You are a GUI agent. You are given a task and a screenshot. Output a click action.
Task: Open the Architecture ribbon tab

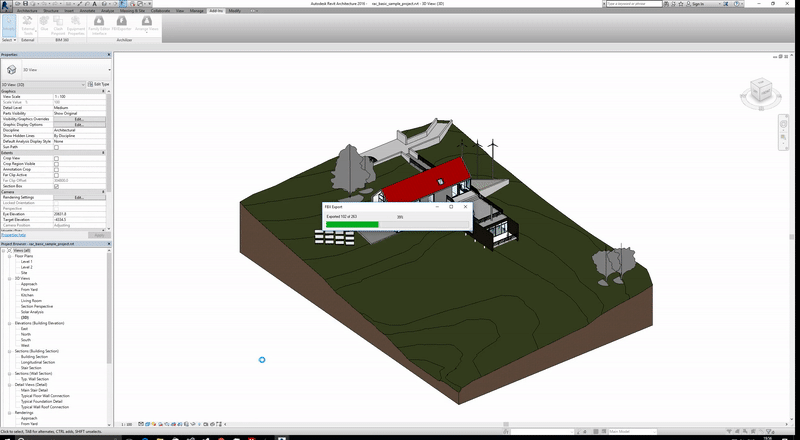pos(27,11)
